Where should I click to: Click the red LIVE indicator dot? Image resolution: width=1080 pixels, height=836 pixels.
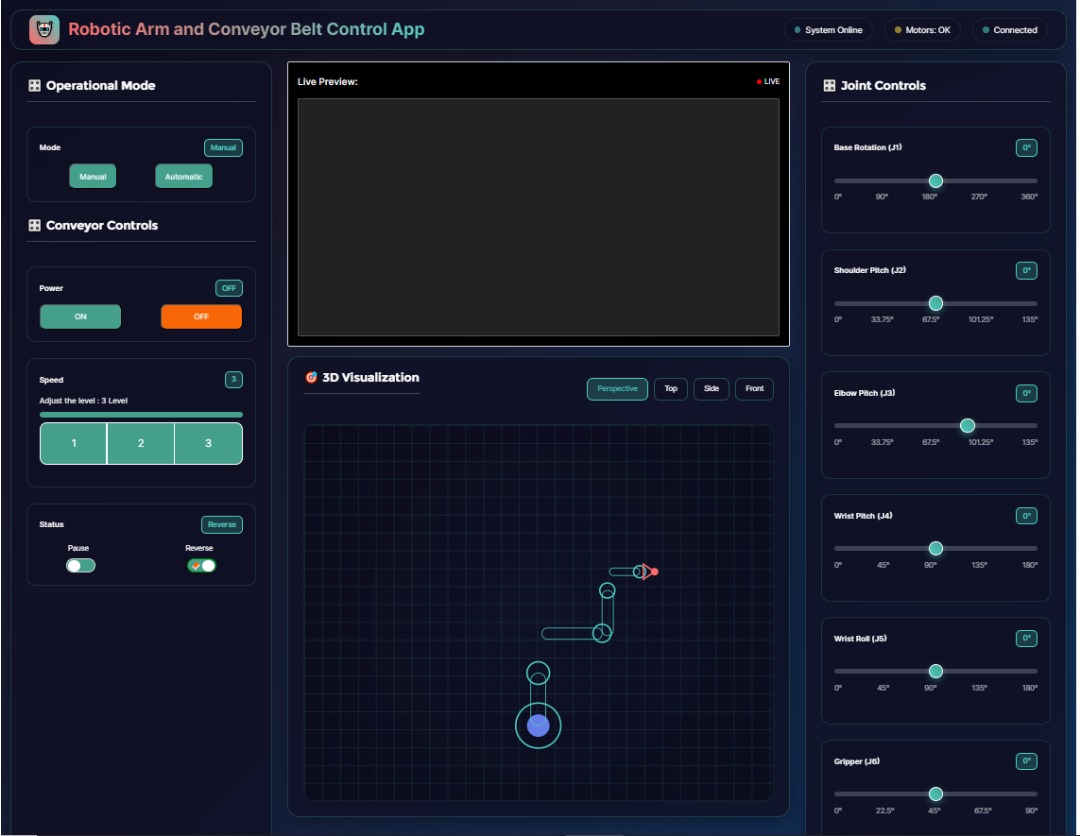(759, 82)
